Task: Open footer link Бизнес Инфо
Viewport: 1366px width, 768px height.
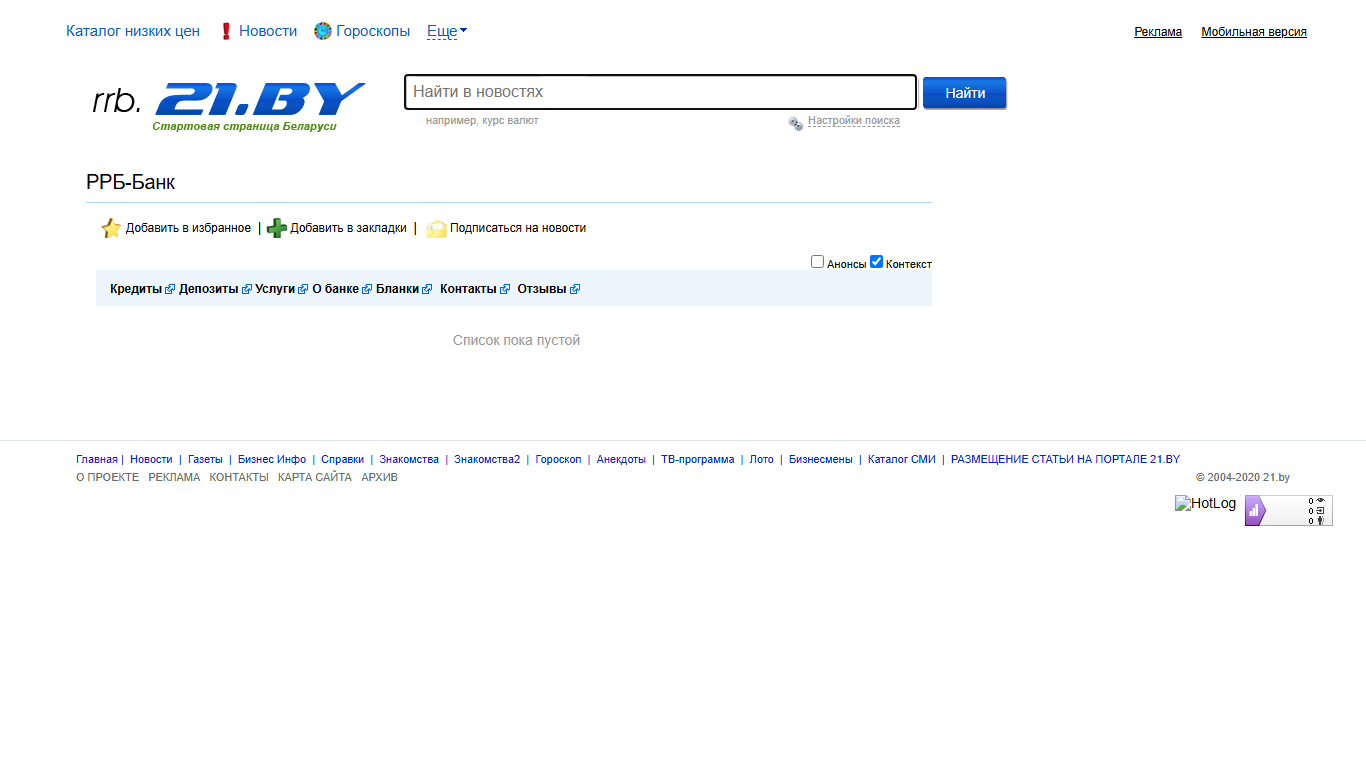Action: (272, 460)
